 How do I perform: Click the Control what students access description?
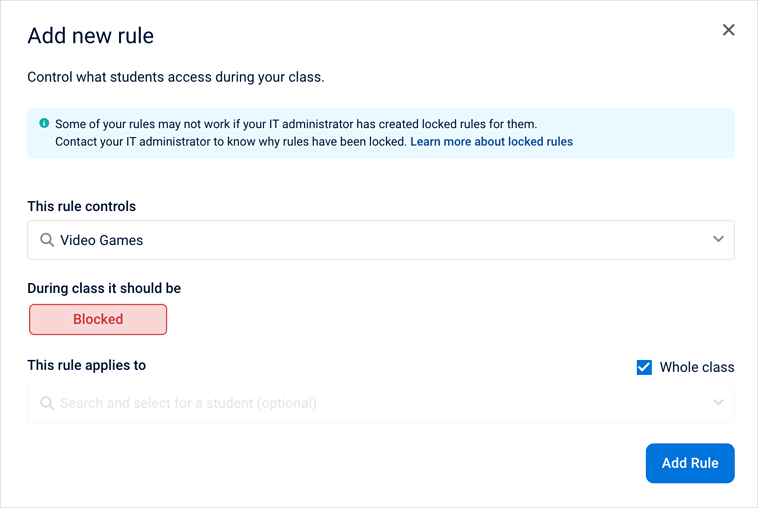click(176, 77)
